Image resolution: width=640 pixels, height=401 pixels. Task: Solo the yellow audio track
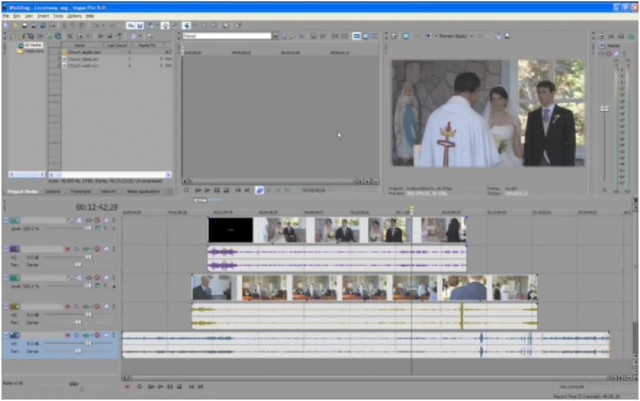tap(106, 307)
